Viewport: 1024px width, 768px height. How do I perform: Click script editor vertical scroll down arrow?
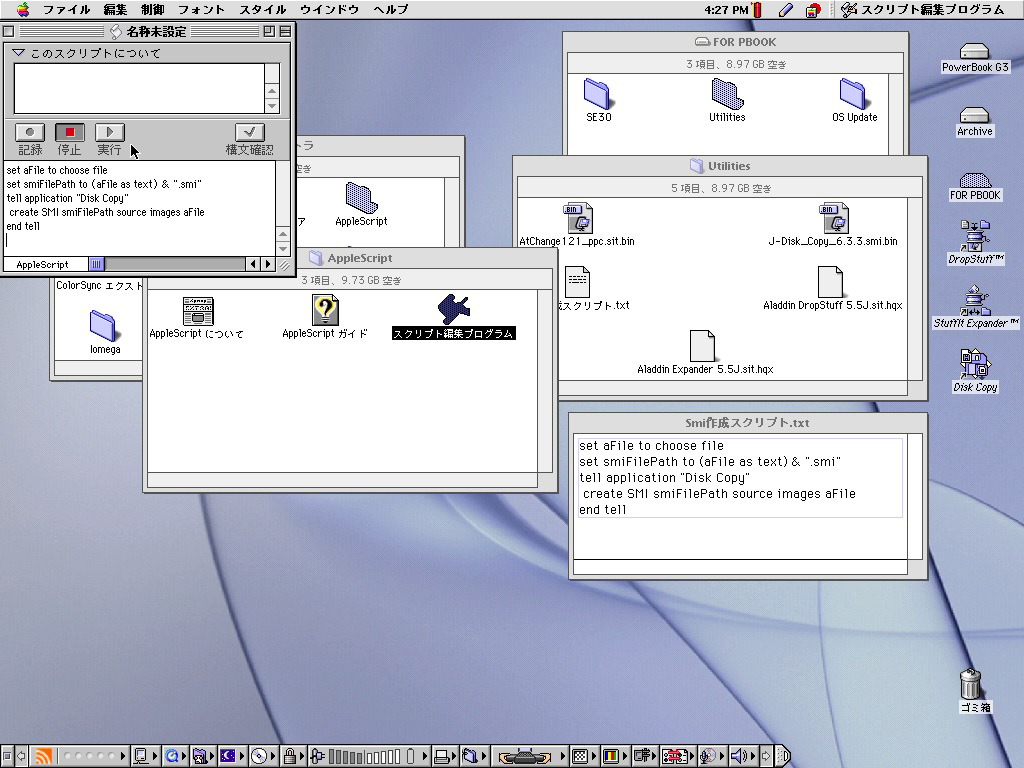click(x=283, y=249)
